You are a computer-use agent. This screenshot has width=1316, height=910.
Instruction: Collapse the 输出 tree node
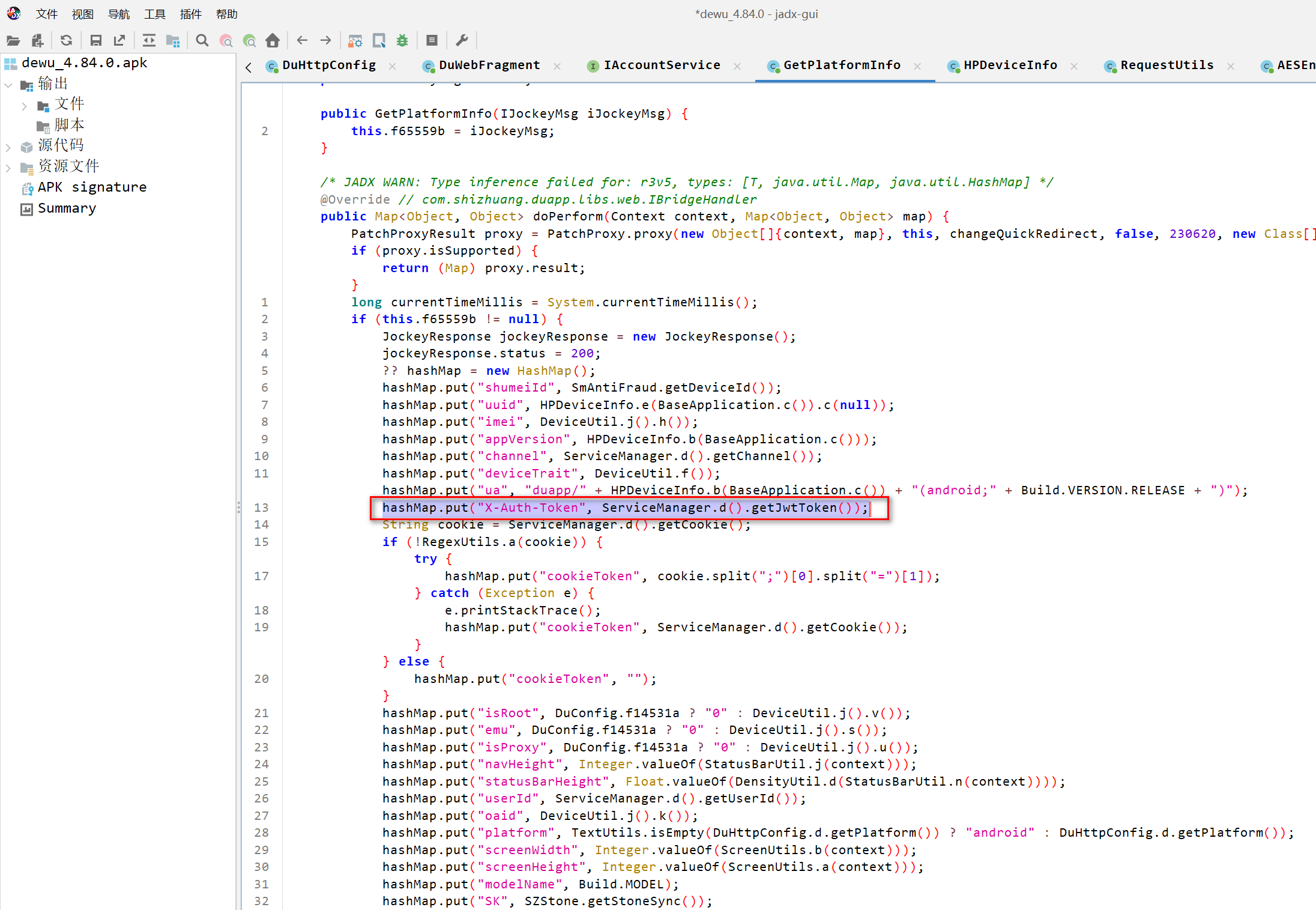tap(8, 85)
